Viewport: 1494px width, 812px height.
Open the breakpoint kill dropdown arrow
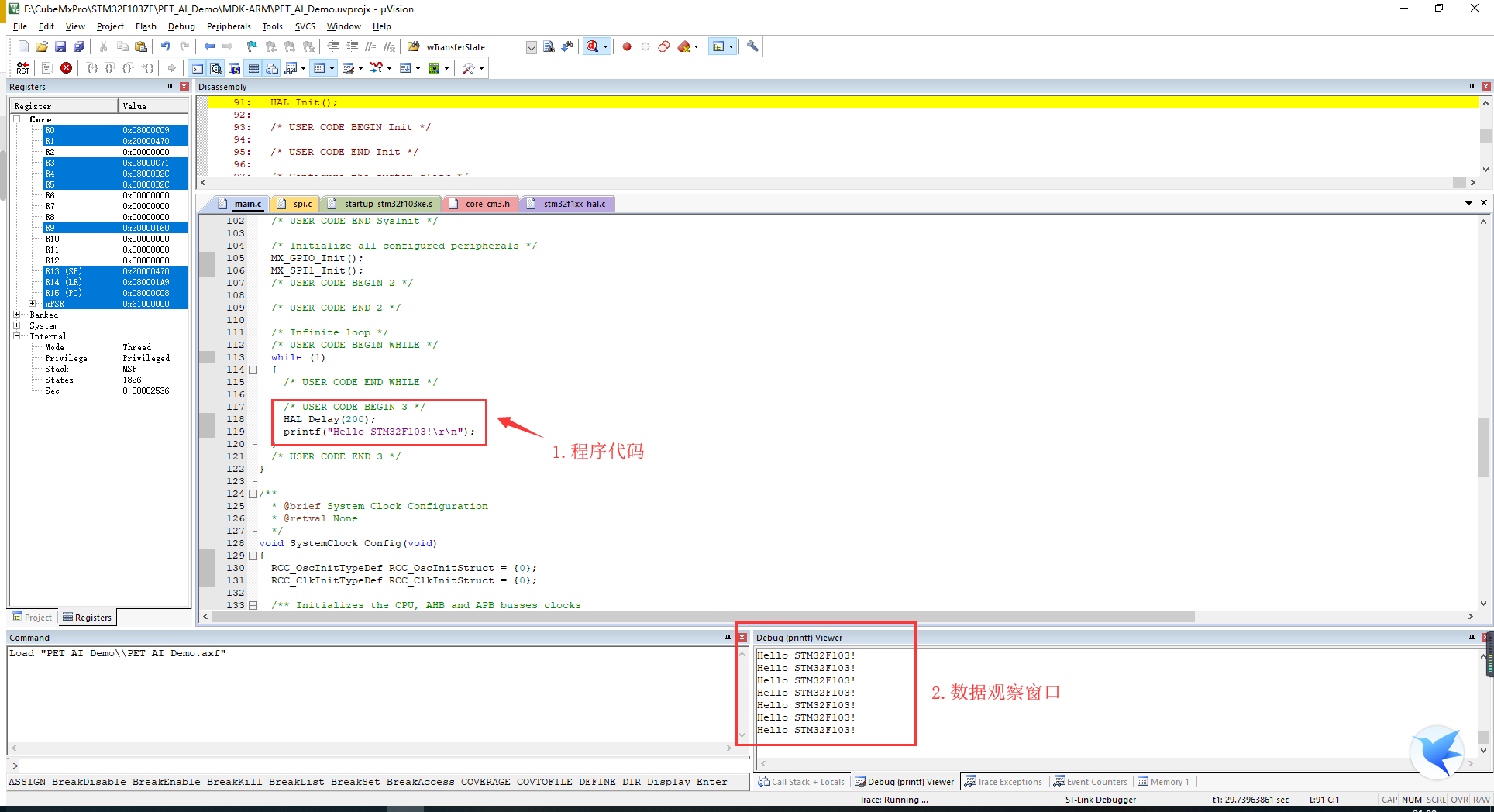tap(697, 46)
